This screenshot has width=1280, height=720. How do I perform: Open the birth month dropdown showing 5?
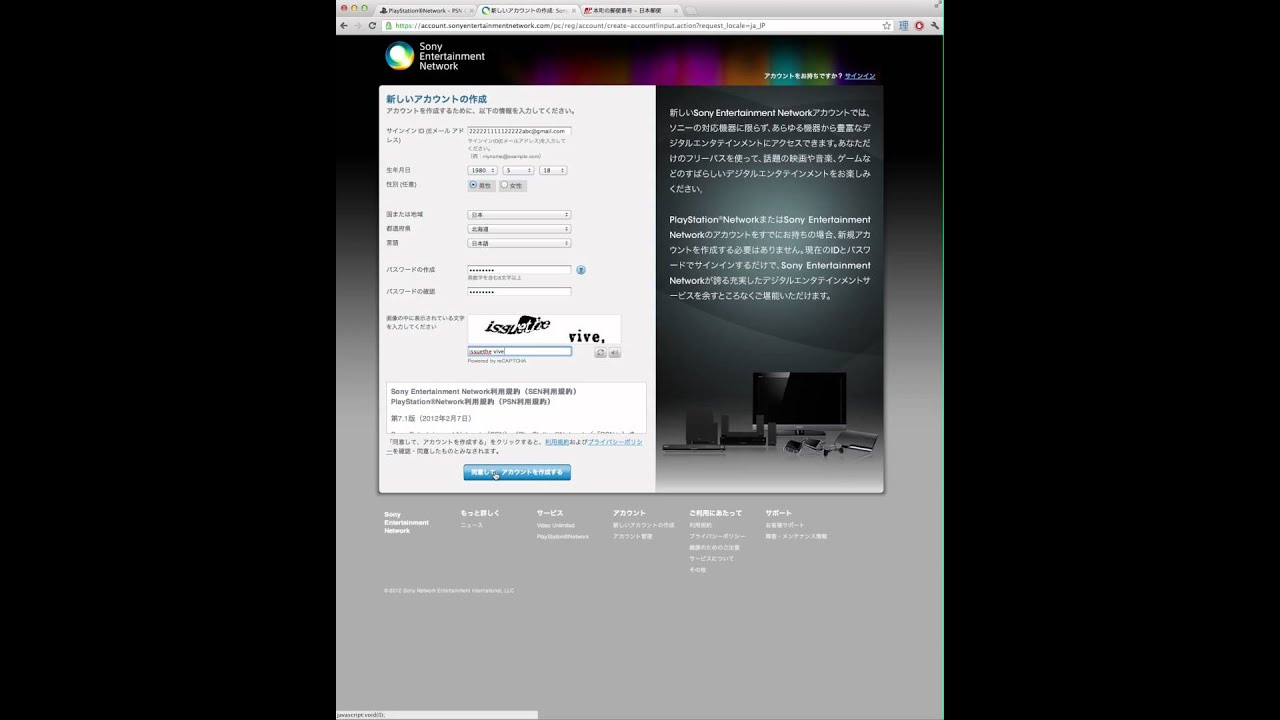pyautogui.click(x=518, y=170)
